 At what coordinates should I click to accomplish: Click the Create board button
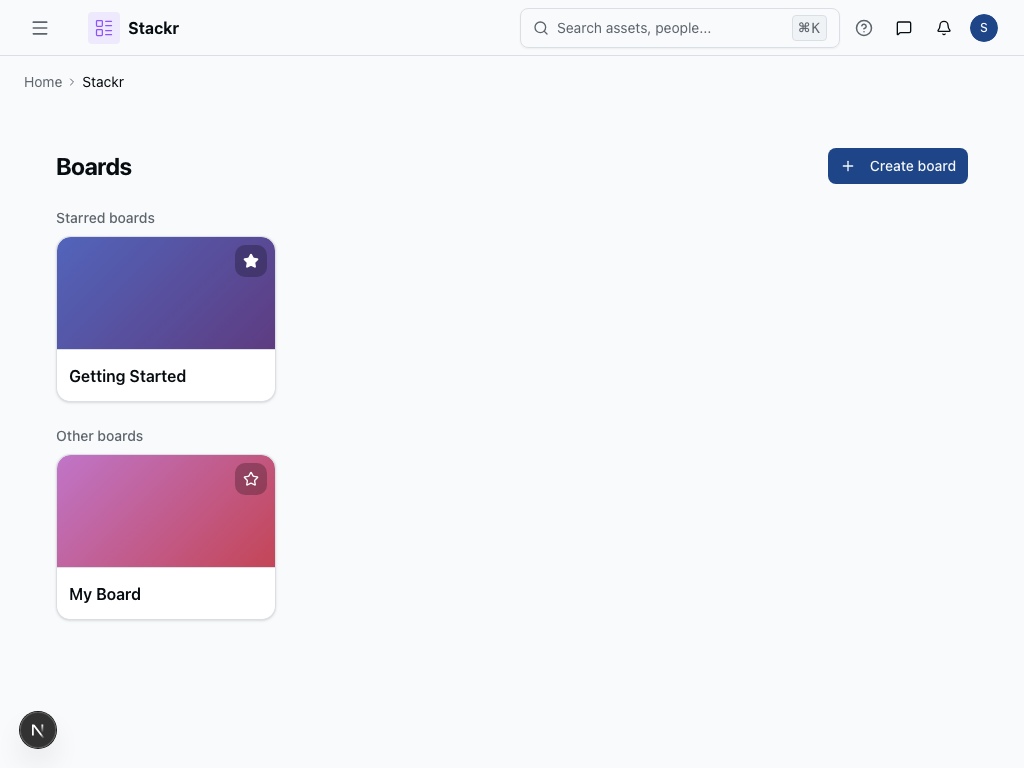pos(897,166)
